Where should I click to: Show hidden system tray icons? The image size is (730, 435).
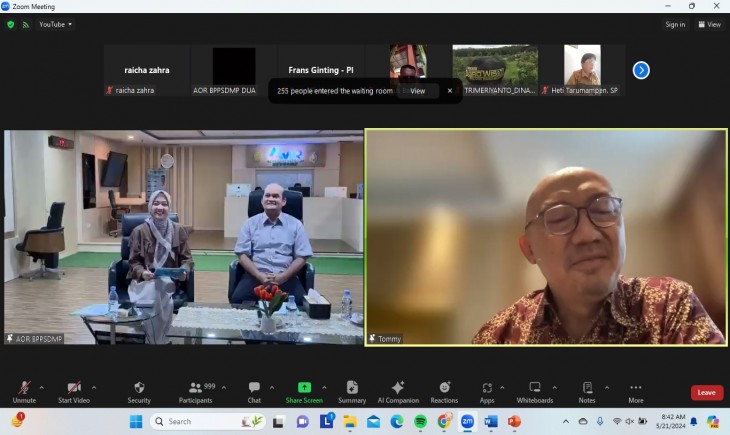point(566,421)
